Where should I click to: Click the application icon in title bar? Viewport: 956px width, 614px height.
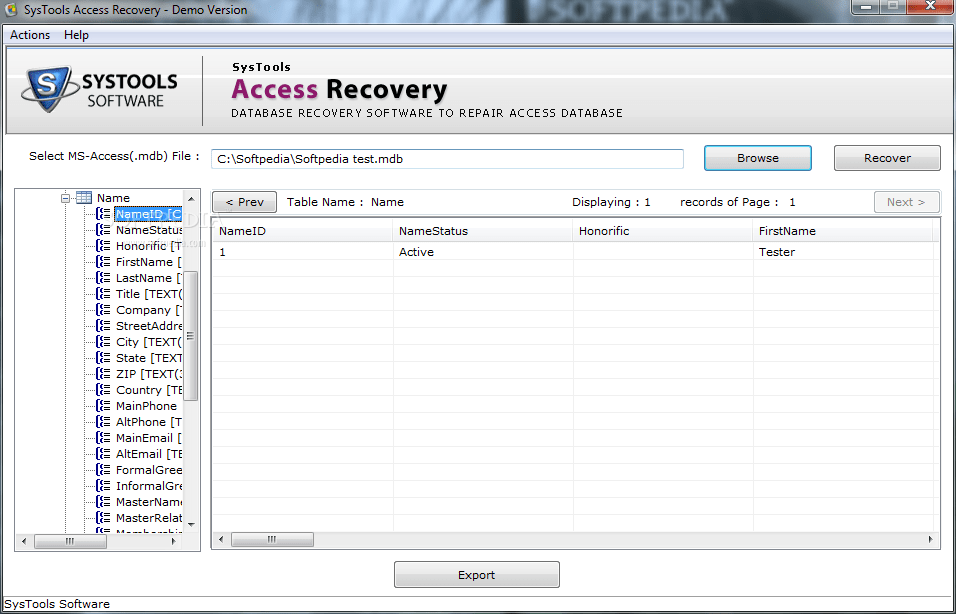click(12, 10)
